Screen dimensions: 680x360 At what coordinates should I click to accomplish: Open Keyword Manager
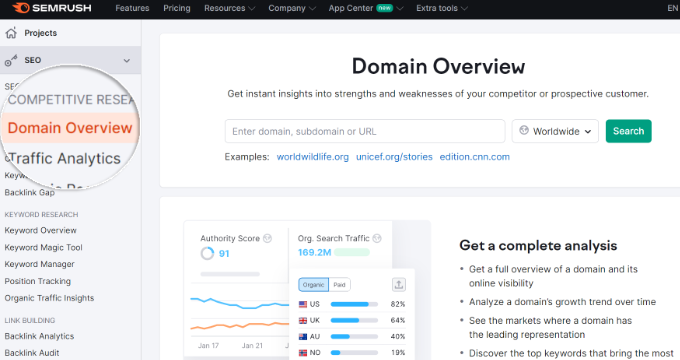[x=39, y=264]
